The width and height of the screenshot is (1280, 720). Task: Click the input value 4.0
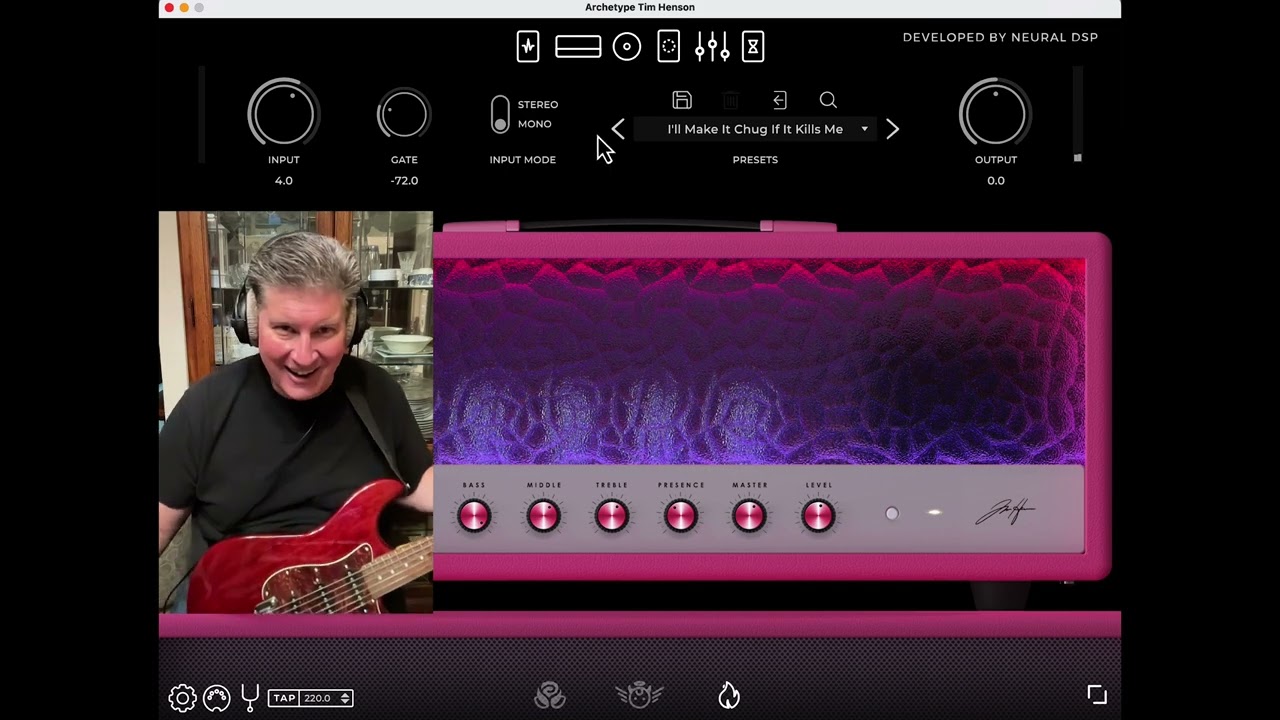[284, 181]
